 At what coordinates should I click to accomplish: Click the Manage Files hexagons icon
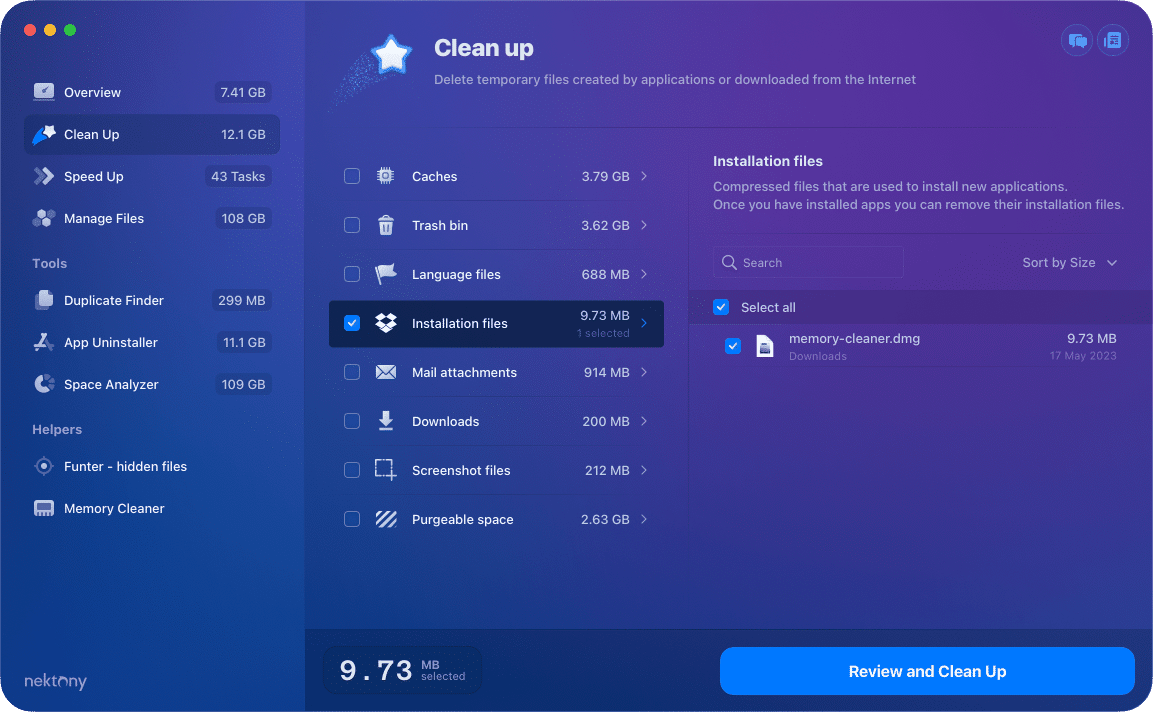[43, 218]
